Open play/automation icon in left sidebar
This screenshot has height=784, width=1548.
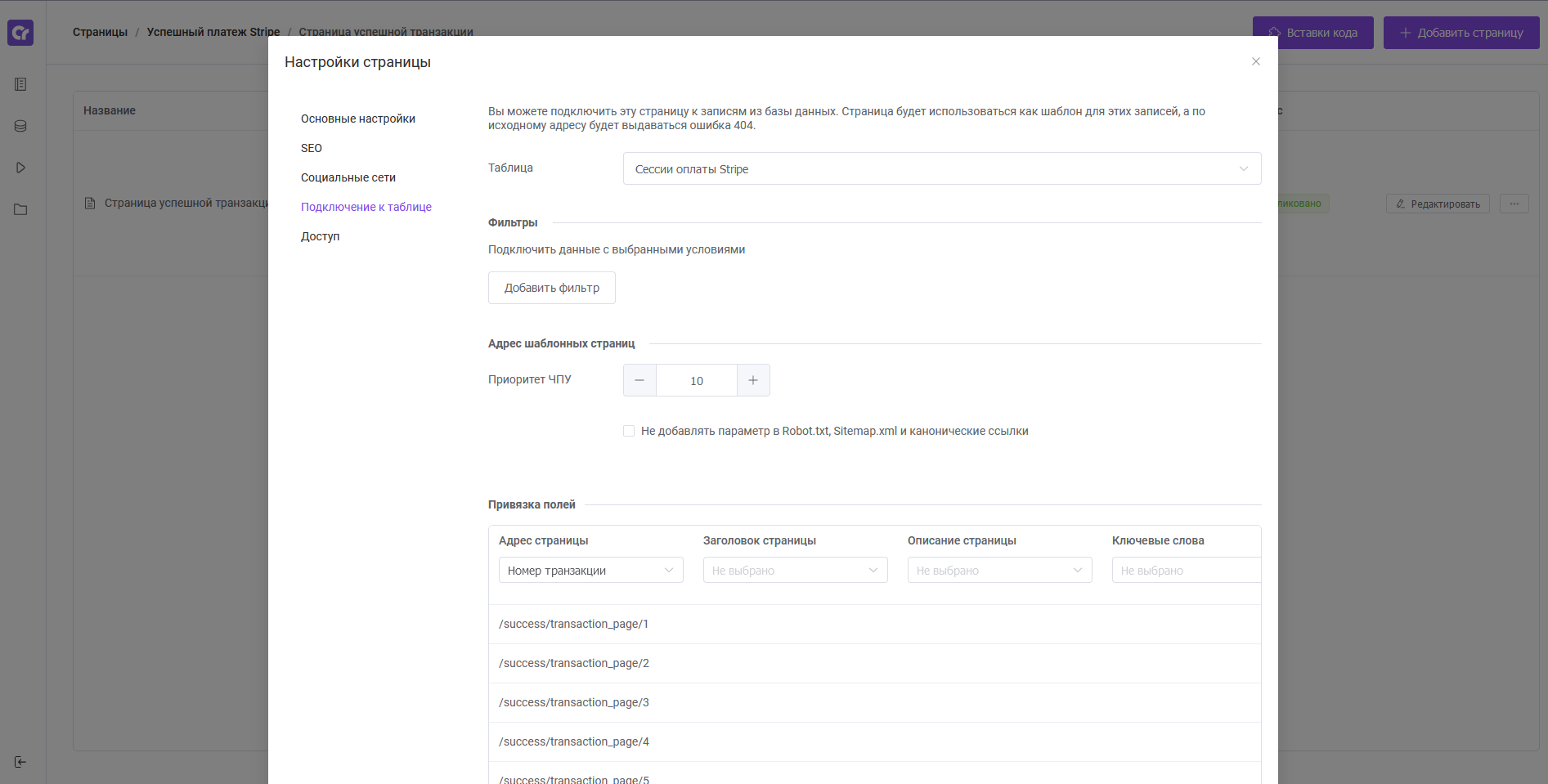(20, 168)
